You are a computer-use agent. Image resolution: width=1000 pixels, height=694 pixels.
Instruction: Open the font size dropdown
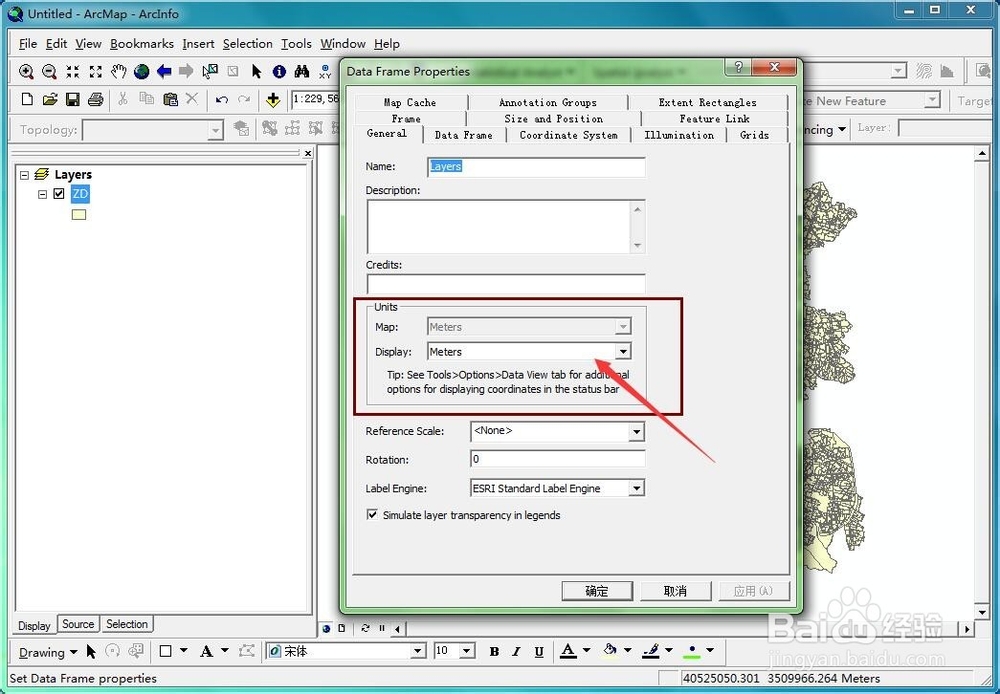pos(467,651)
